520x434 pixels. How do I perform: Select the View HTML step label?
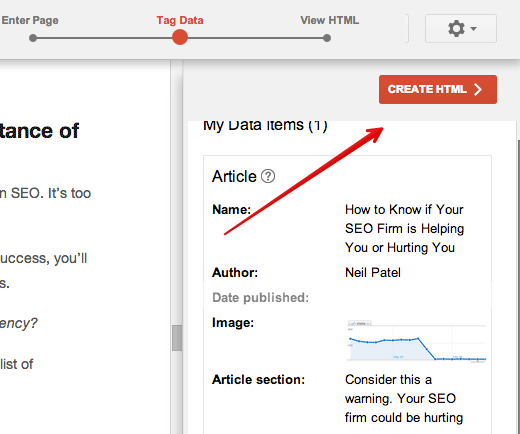(330, 20)
